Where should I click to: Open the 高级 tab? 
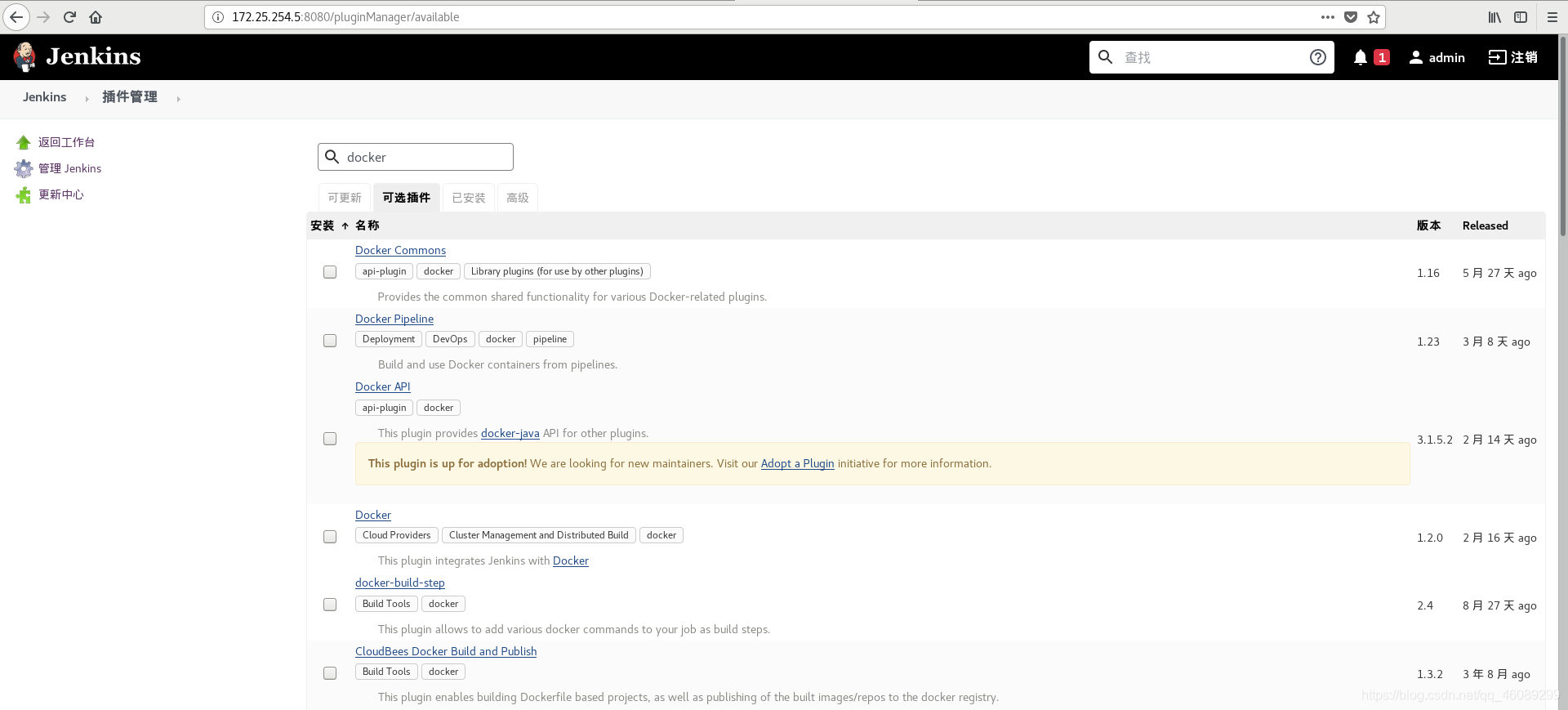(518, 198)
